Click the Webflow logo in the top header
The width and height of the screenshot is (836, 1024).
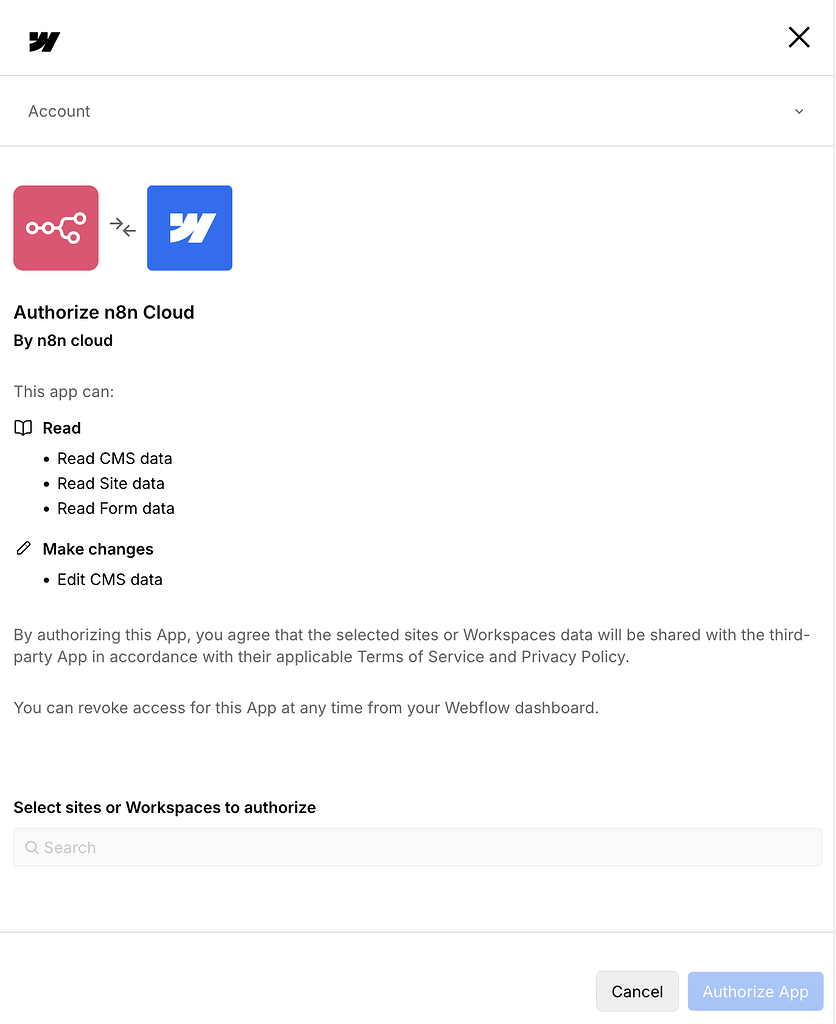click(43, 41)
